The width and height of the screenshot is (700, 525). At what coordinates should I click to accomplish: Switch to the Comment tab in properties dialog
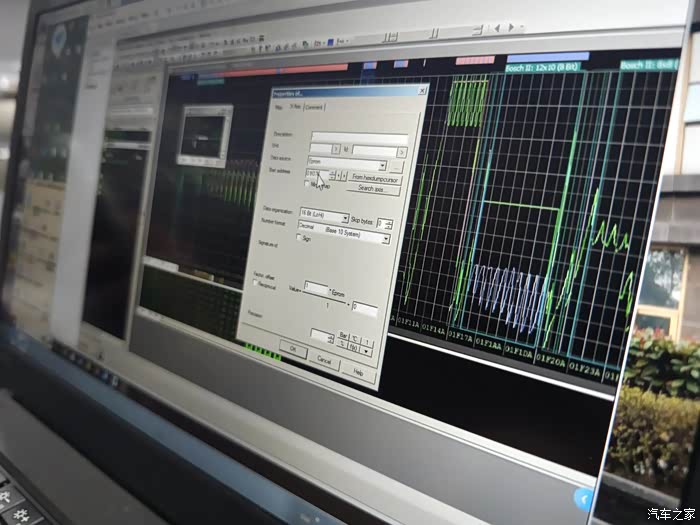tap(314, 108)
